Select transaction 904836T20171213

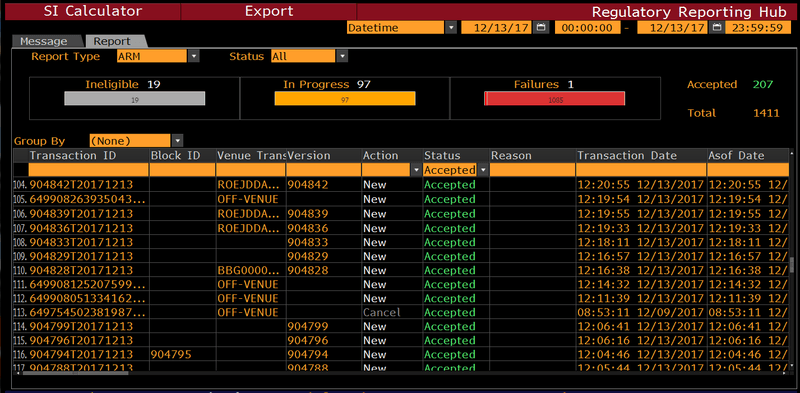coord(81,228)
